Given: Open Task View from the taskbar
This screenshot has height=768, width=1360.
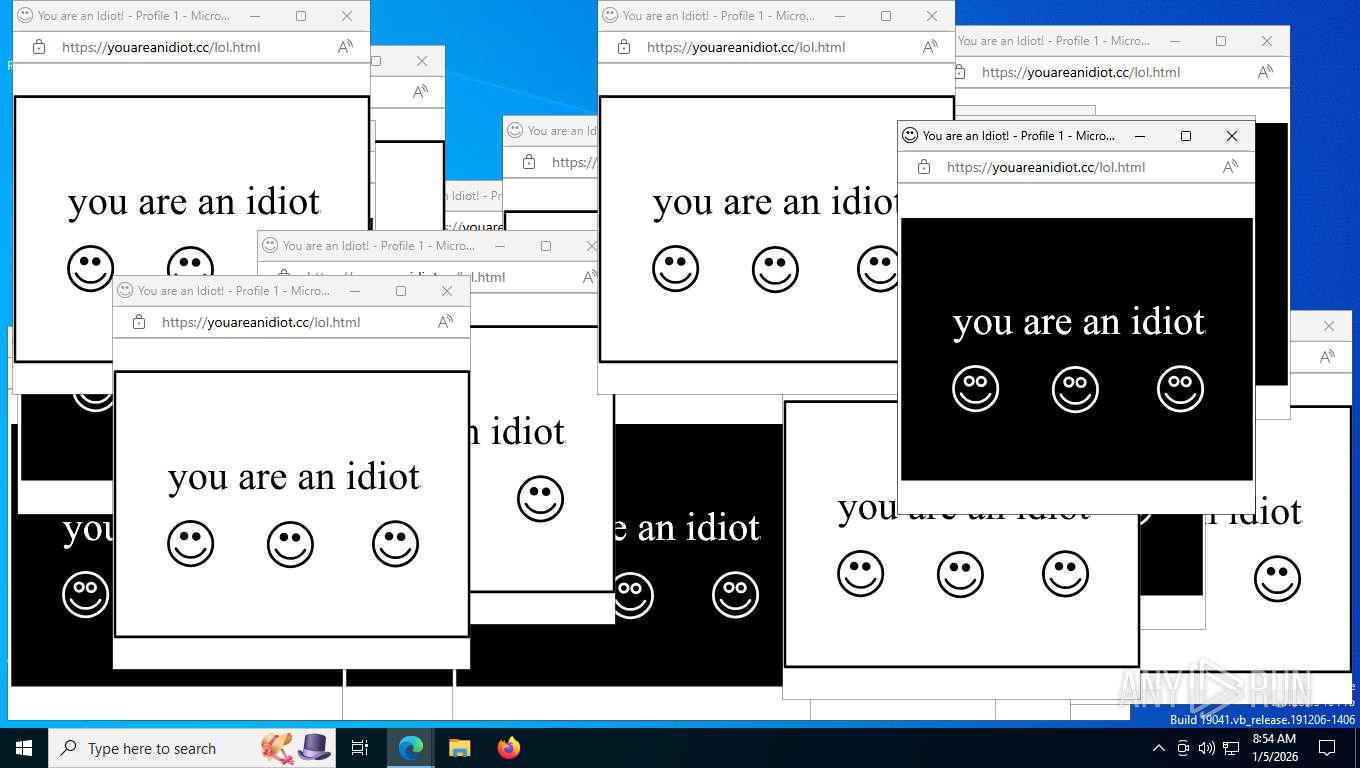Looking at the screenshot, I should [360, 748].
